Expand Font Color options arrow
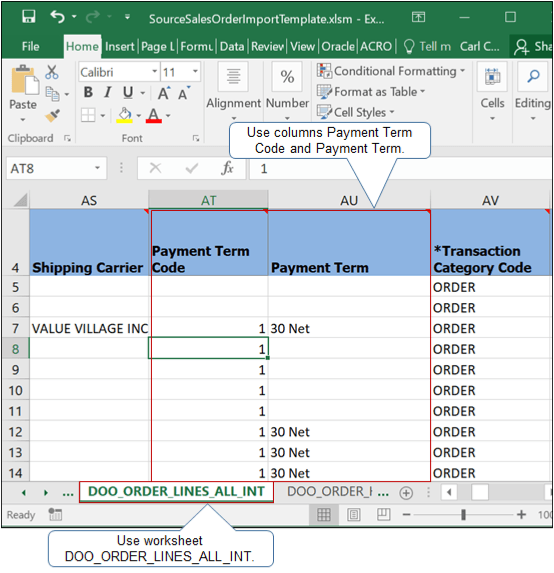Viewport: 554px width, 573px height. coord(168,115)
